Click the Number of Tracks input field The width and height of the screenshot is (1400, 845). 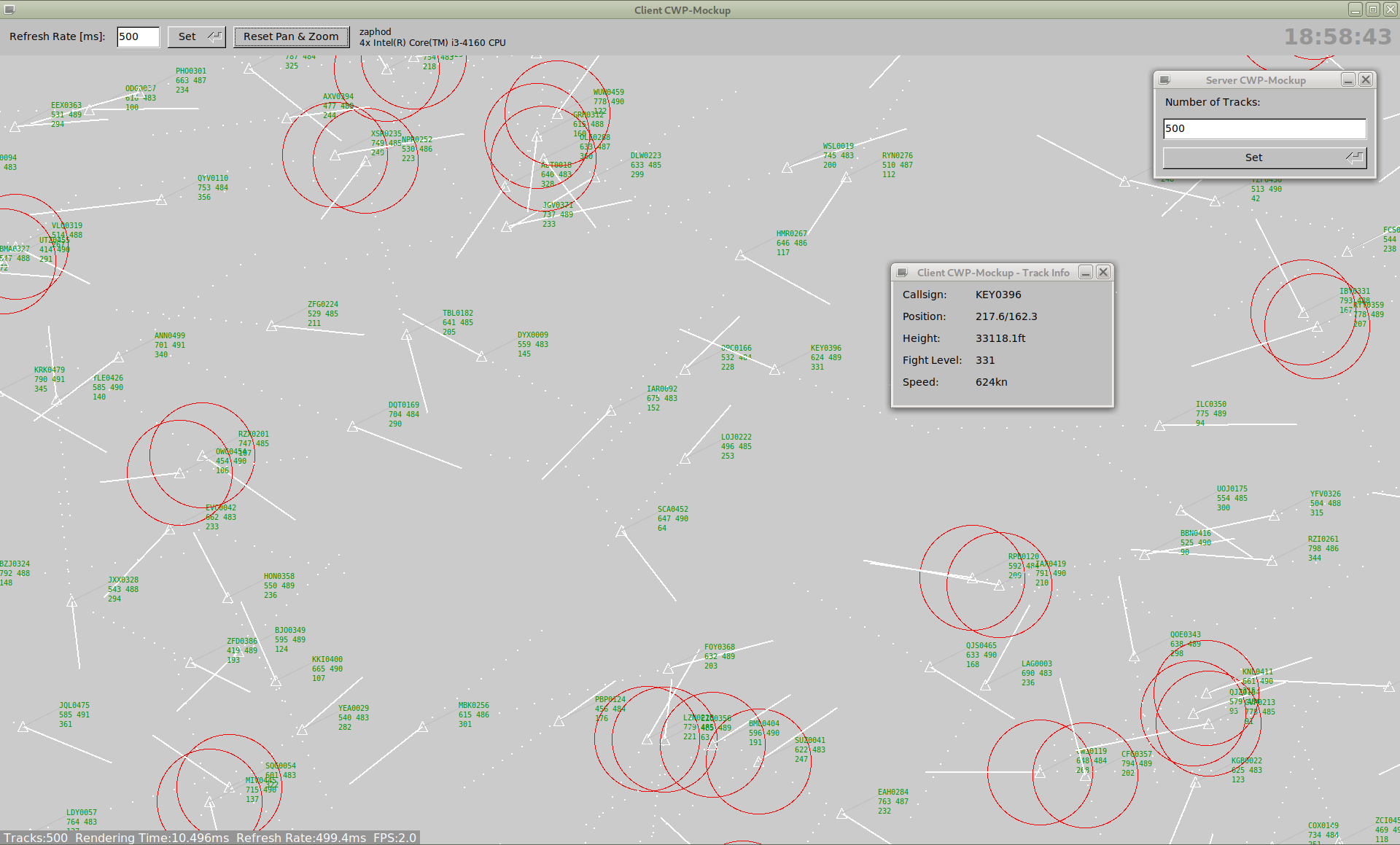1264,128
